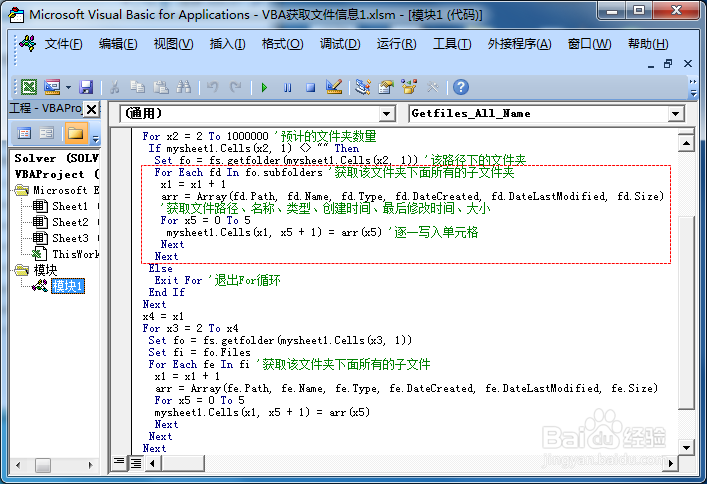Click the Copy toolbar icon

pyautogui.click(x=137, y=87)
